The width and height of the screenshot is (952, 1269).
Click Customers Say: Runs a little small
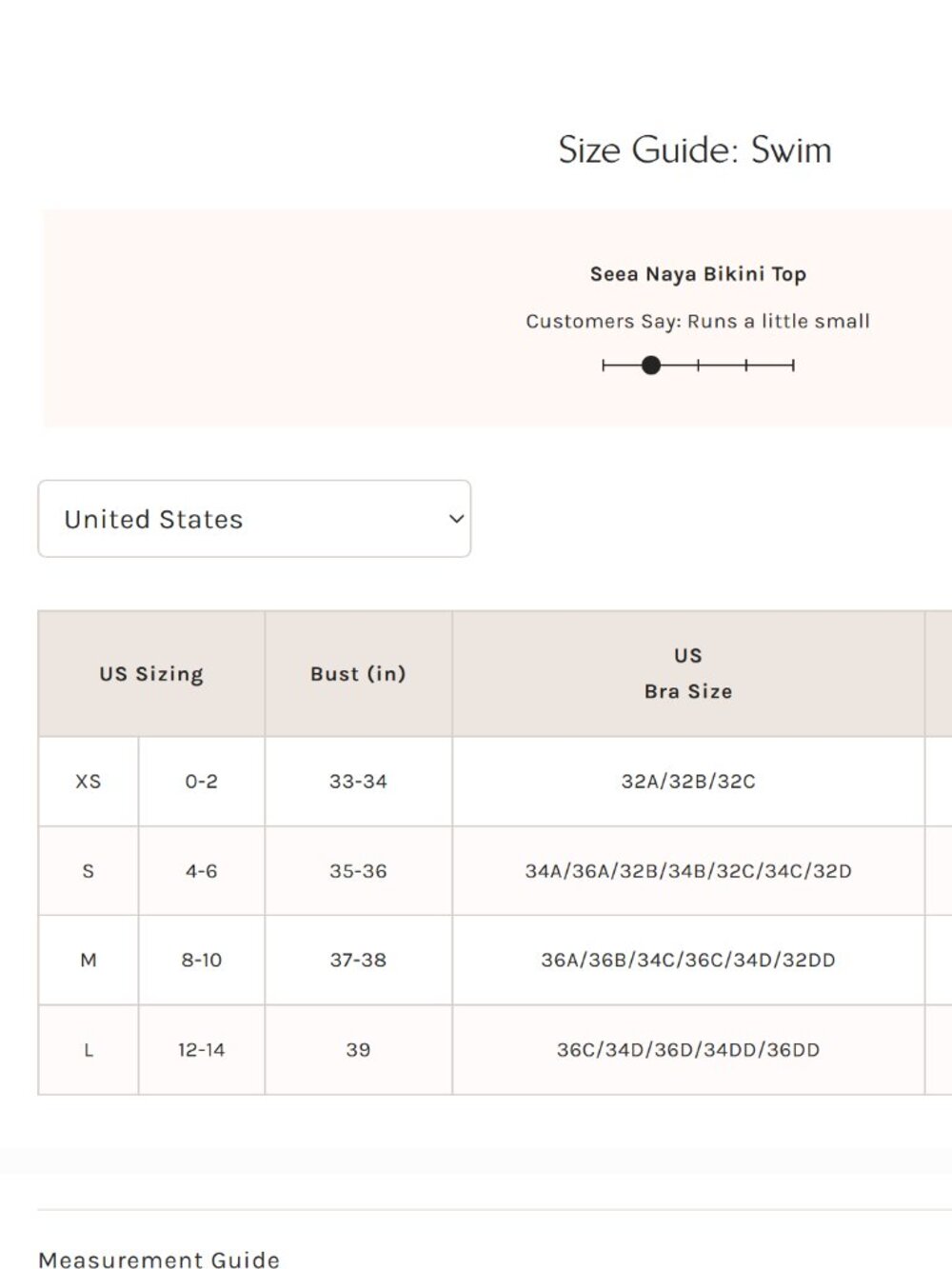click(x=698, y=322)
